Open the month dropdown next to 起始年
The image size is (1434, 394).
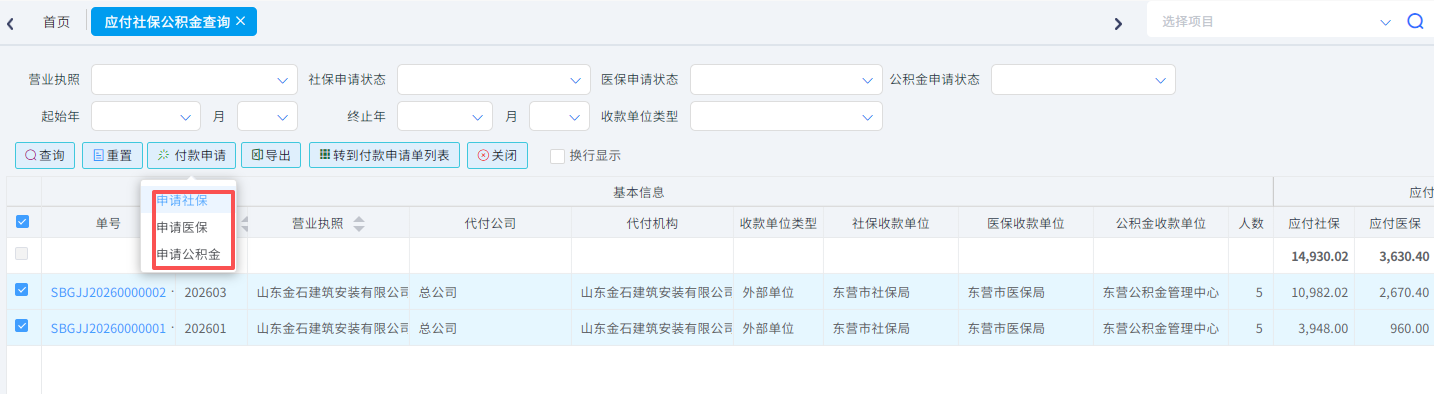267,116
